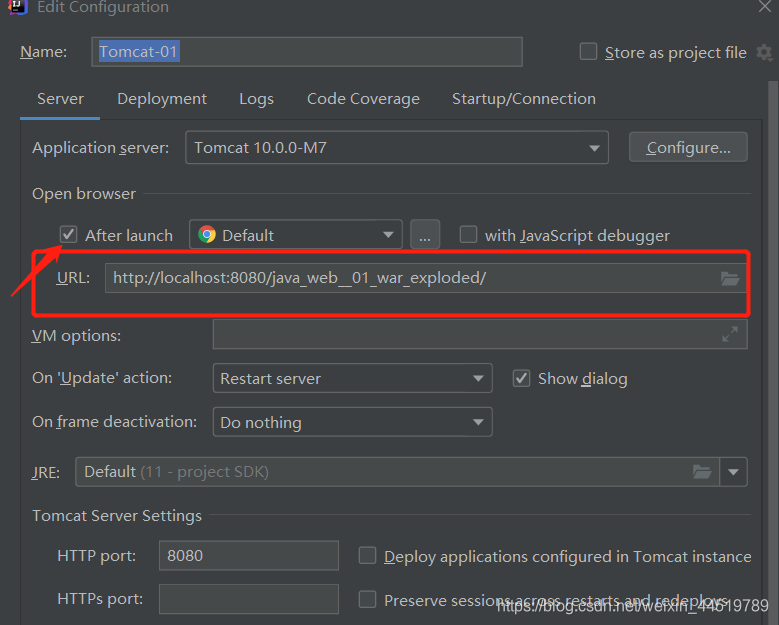Close the Edit Configuration dialog
Viewport: 779px width, 625px height.
[765, 6]
